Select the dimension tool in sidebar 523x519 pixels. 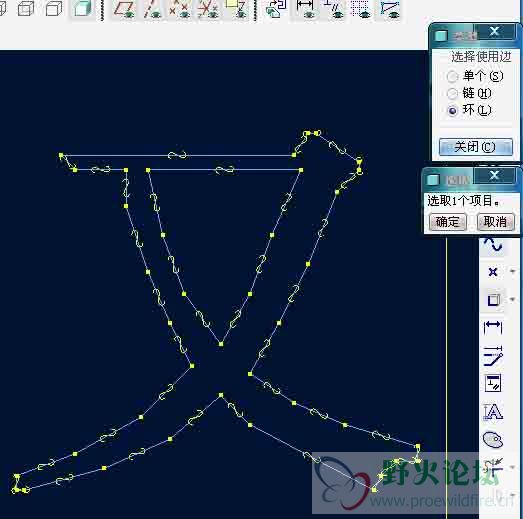tap(493, 327)
